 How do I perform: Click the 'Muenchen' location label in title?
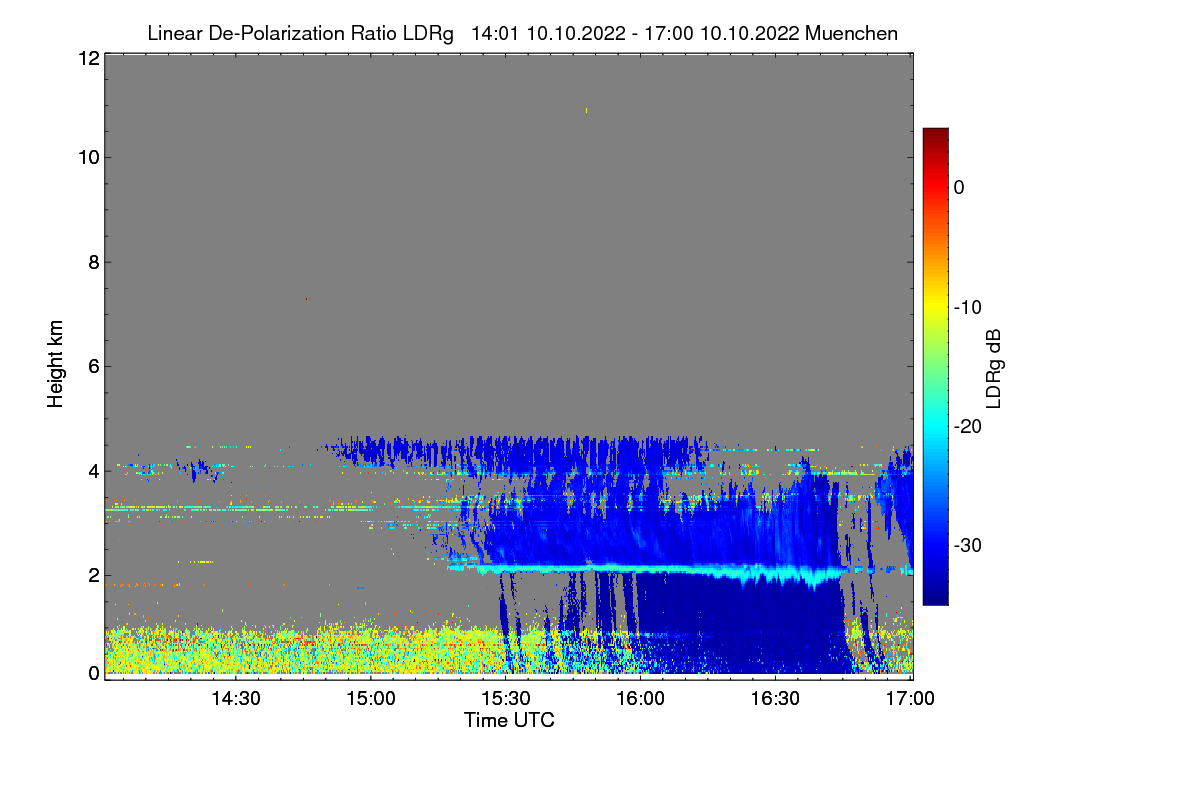[851, 33]
